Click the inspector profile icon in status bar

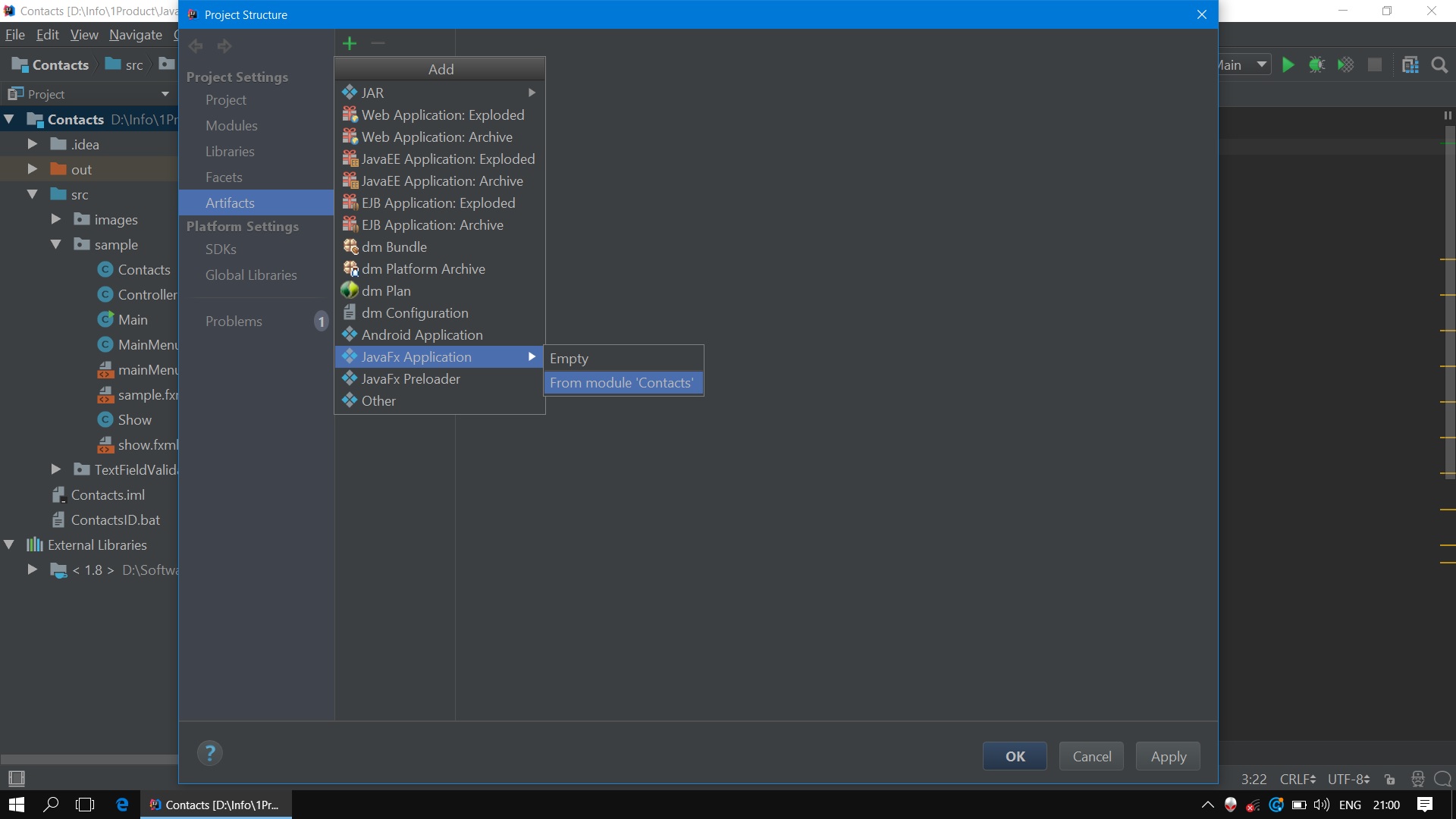1417,779
